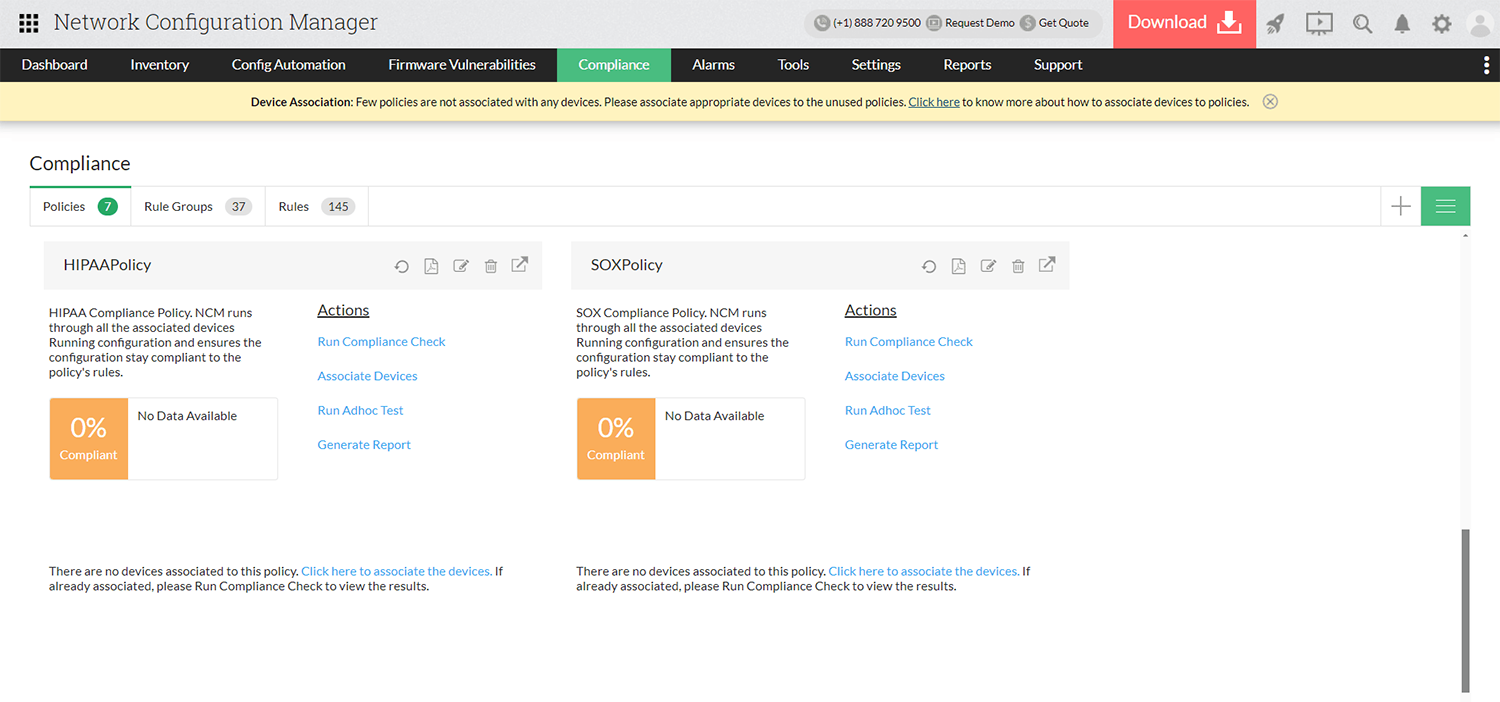Export HIPAAPolicy as PDF
This screenshot has width=1500, height=702.
point(431,266)
